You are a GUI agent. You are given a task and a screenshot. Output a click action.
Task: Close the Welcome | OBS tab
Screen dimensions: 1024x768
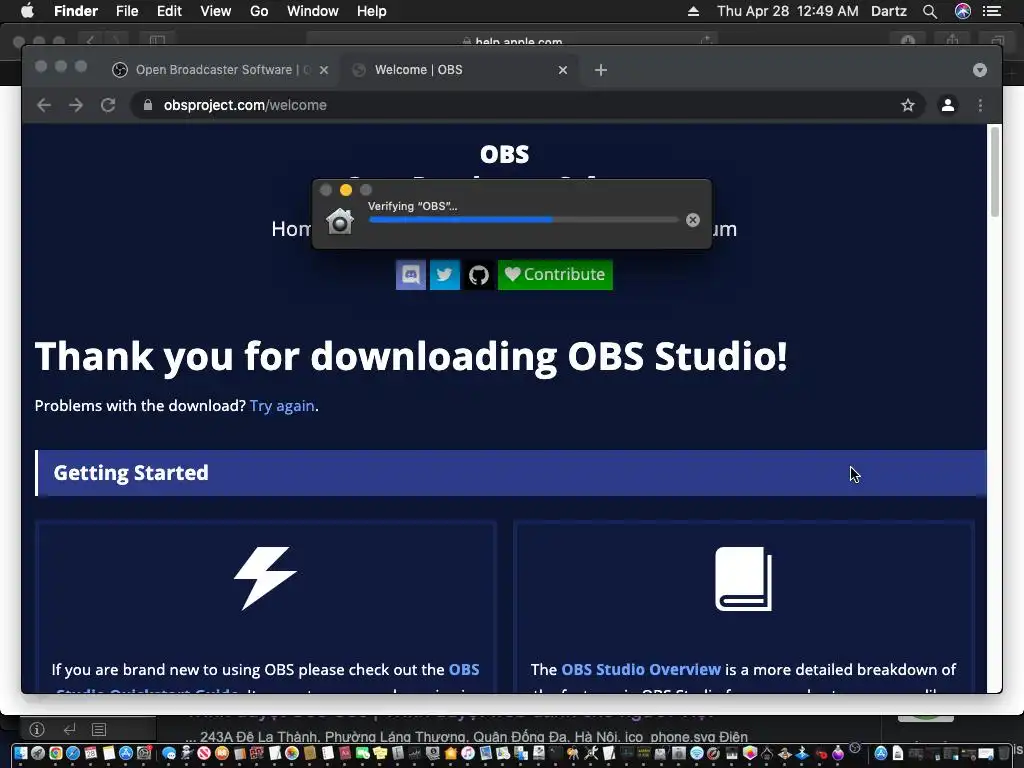[x=563, y=70]
